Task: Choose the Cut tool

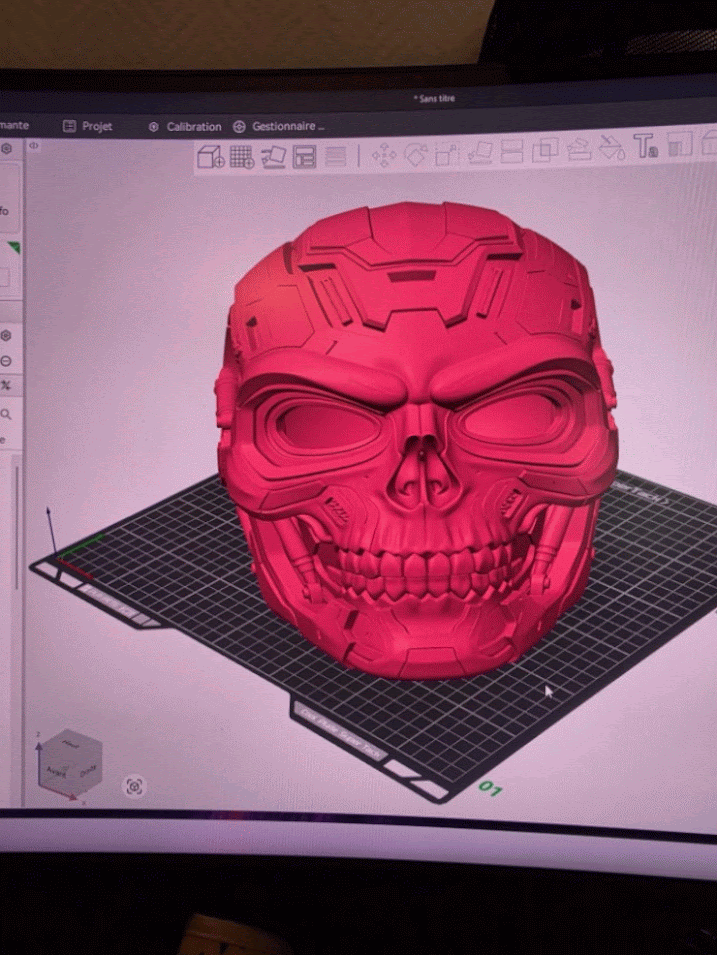Action: [512, 151]
